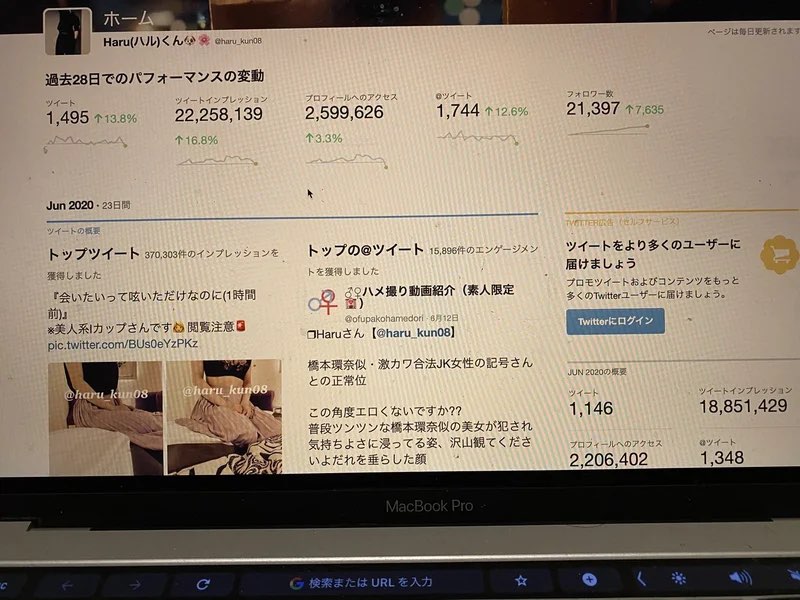This screenshot has width=800, height=600.
Task: Tap the Touch Bar volume speaker icon
Action: [740, 577]
